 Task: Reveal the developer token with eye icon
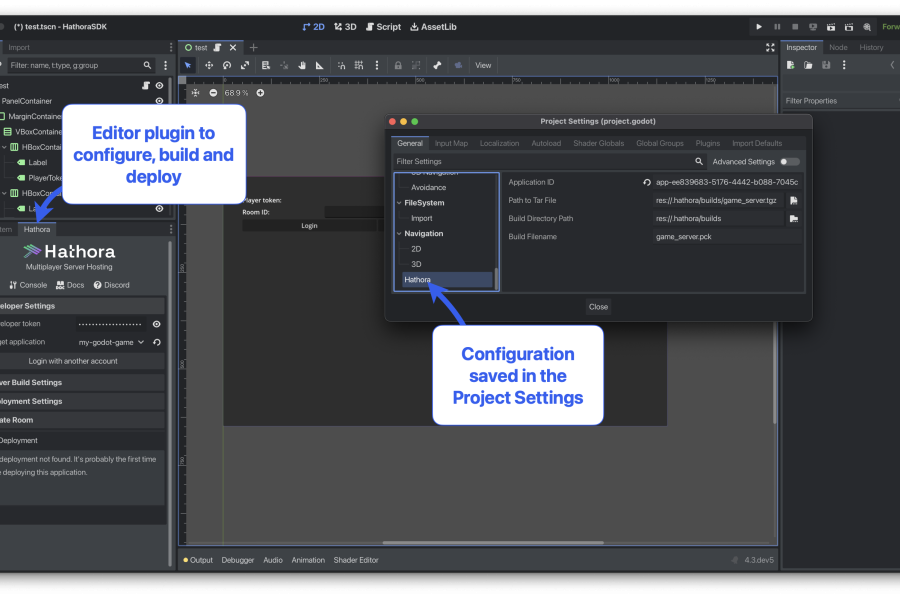click(x=157, y=324)
